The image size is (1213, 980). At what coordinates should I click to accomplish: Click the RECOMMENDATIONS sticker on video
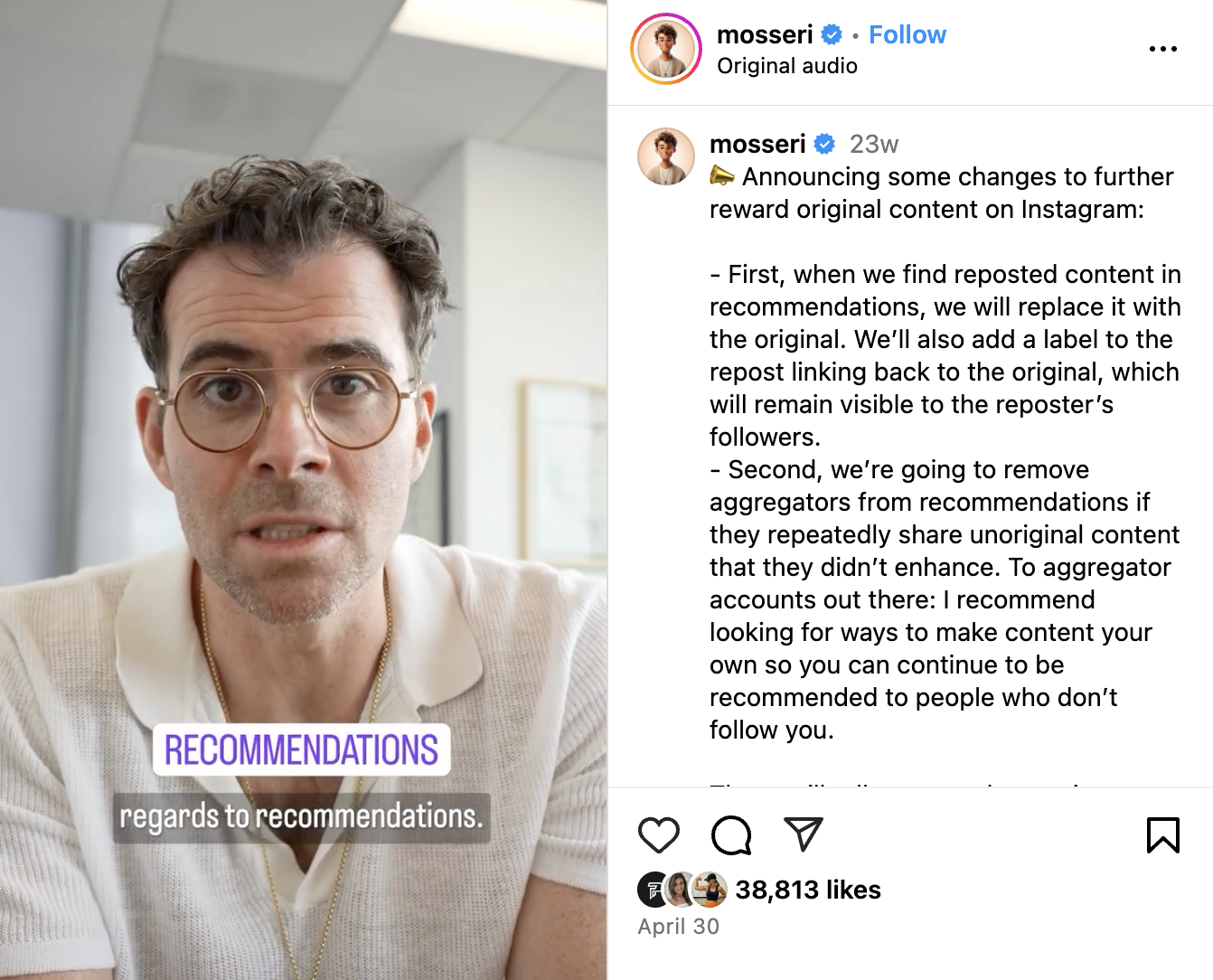[301, 750]
